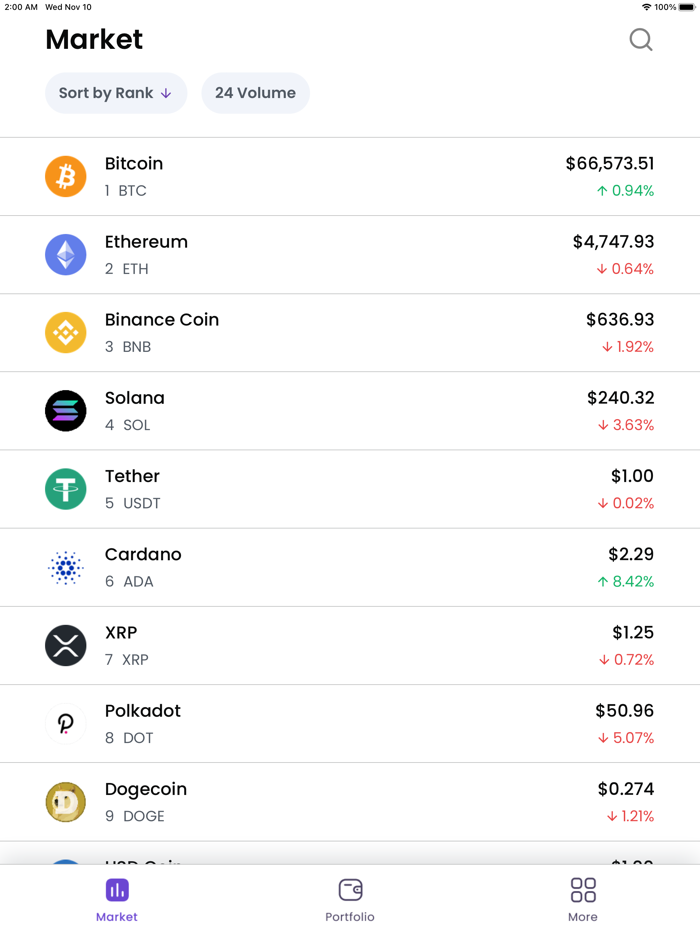Select the Solana market row
The width and height of the screenshot is (700, 934).
[350, 410]
